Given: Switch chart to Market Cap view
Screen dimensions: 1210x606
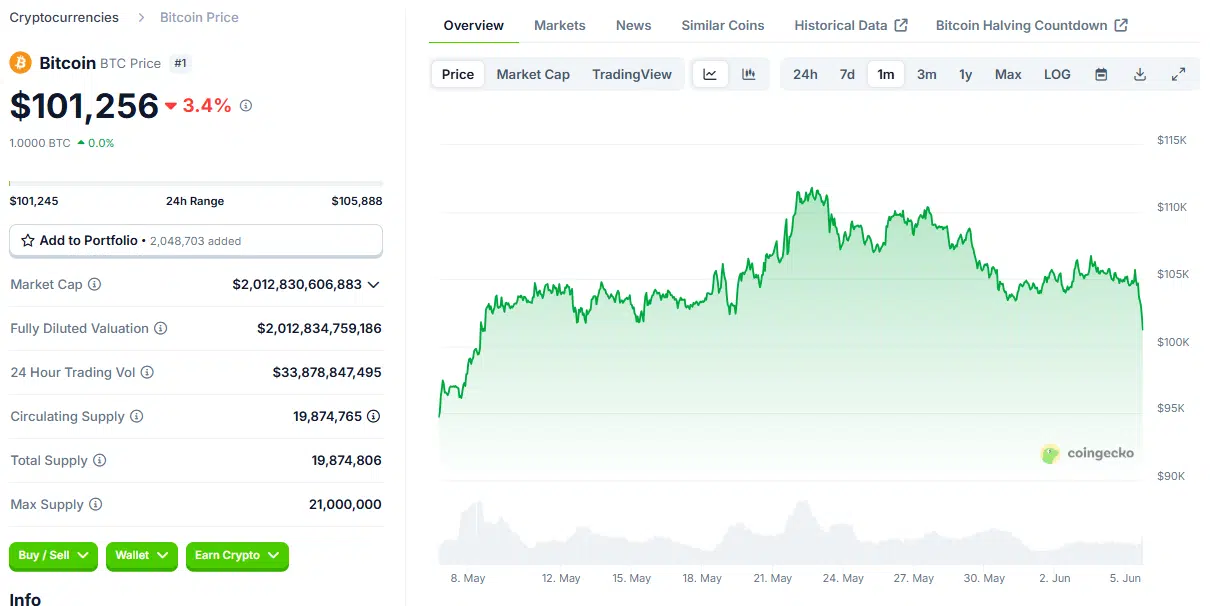Looking at the screenshot, I should click(533, 74).
